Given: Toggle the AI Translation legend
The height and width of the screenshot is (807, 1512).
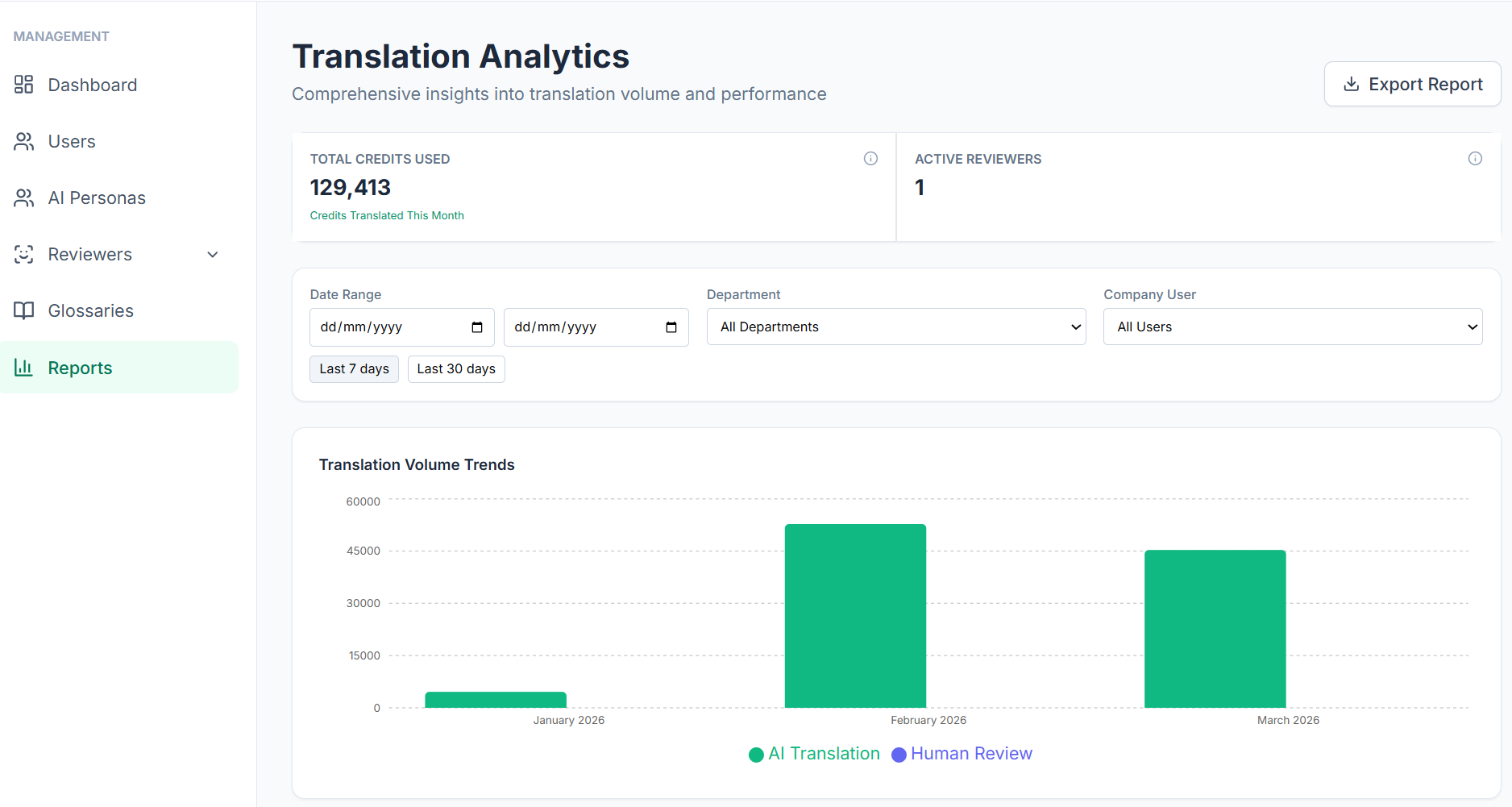Looking at the screenshot, I should [812, 753].
